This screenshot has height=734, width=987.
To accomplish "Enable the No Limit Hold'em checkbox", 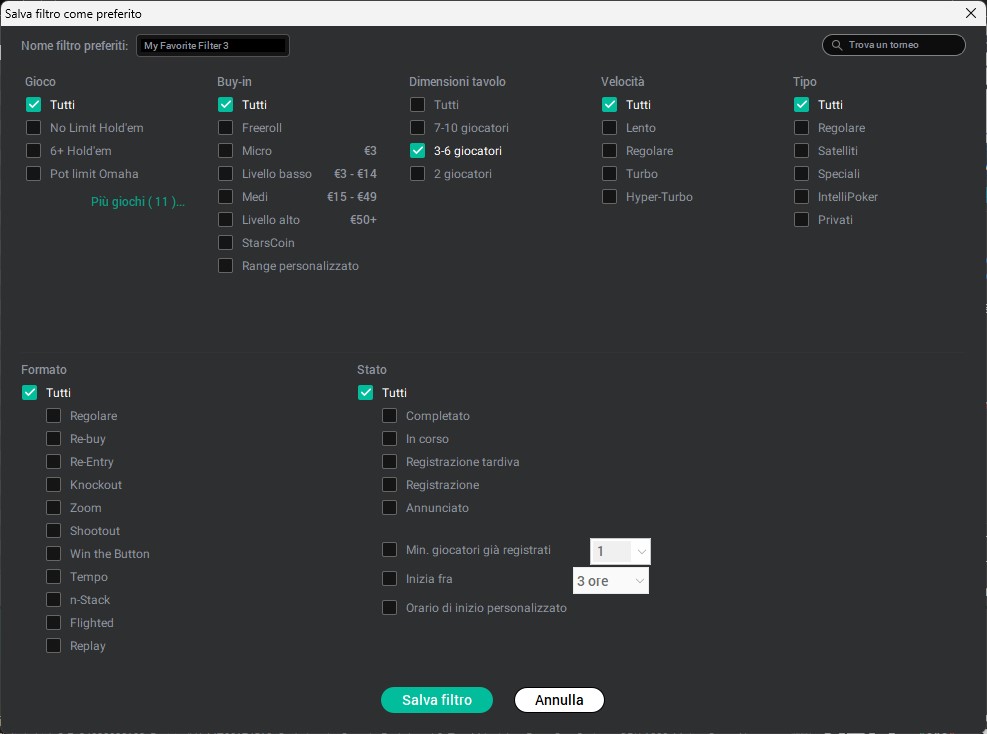I will coord(34,128).
